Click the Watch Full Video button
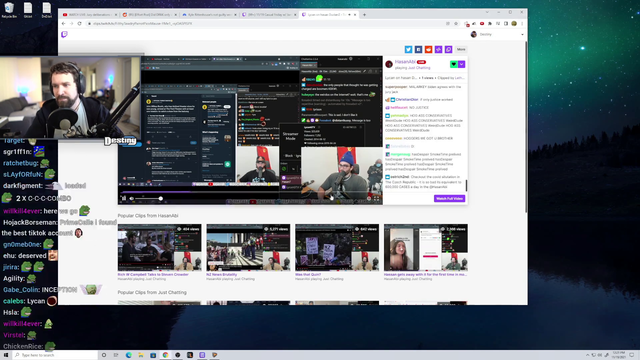640x360 pixels. point(449,198)
